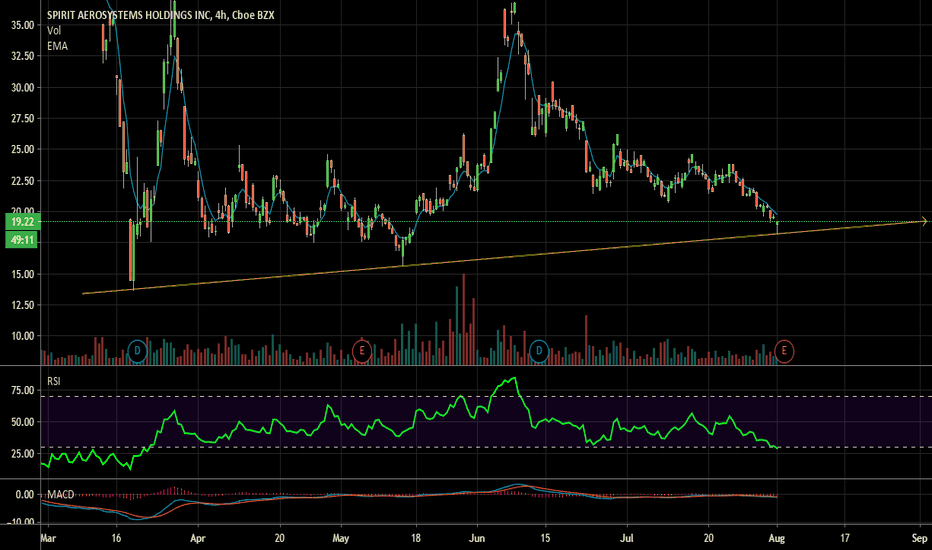
Task: Click the Spirit Aerosystems Holdings chart title
Action: (160, 15)
